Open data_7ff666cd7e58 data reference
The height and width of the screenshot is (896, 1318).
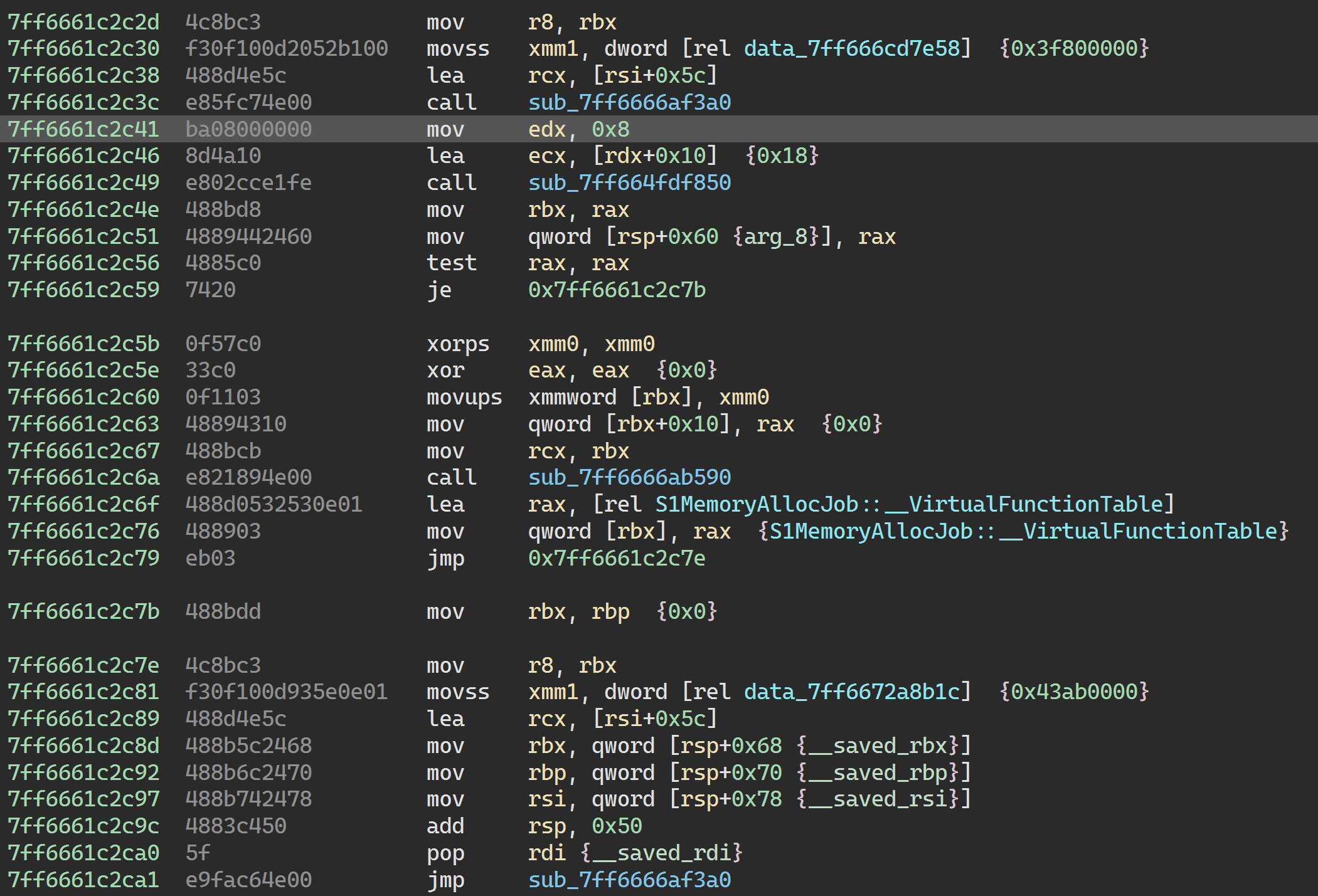(851, 48)
